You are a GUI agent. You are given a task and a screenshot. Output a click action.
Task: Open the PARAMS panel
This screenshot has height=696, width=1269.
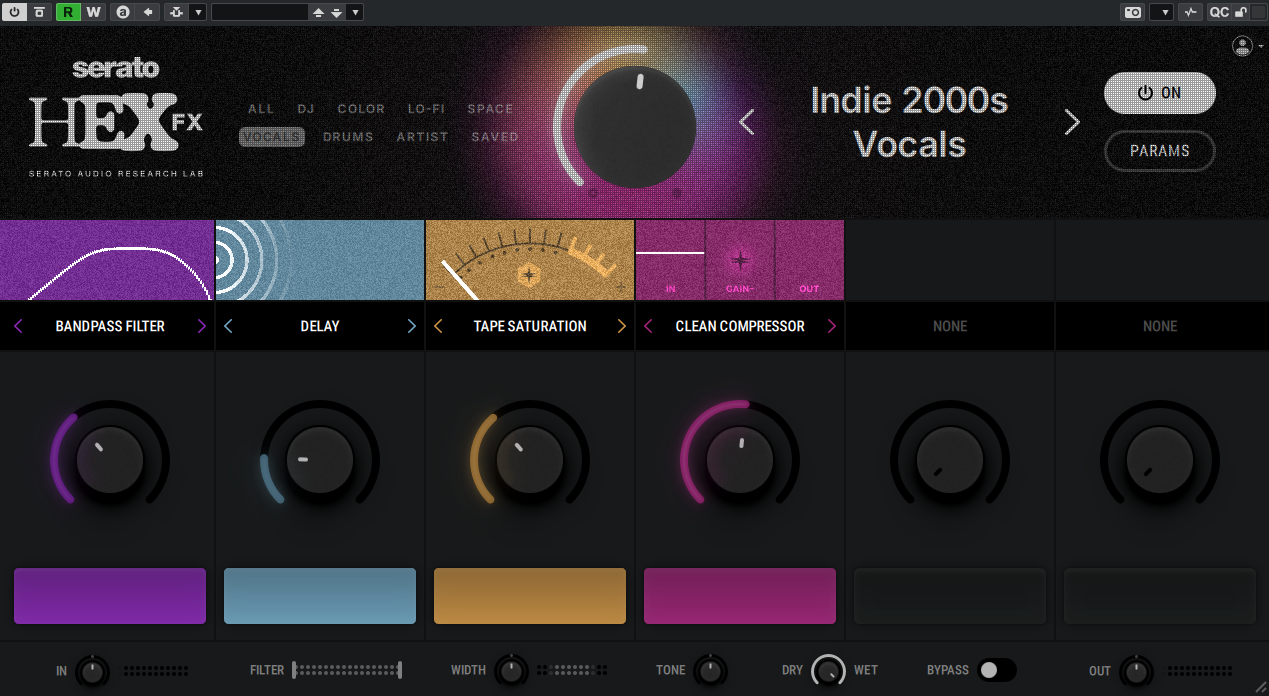click(x=1160, y=151)
